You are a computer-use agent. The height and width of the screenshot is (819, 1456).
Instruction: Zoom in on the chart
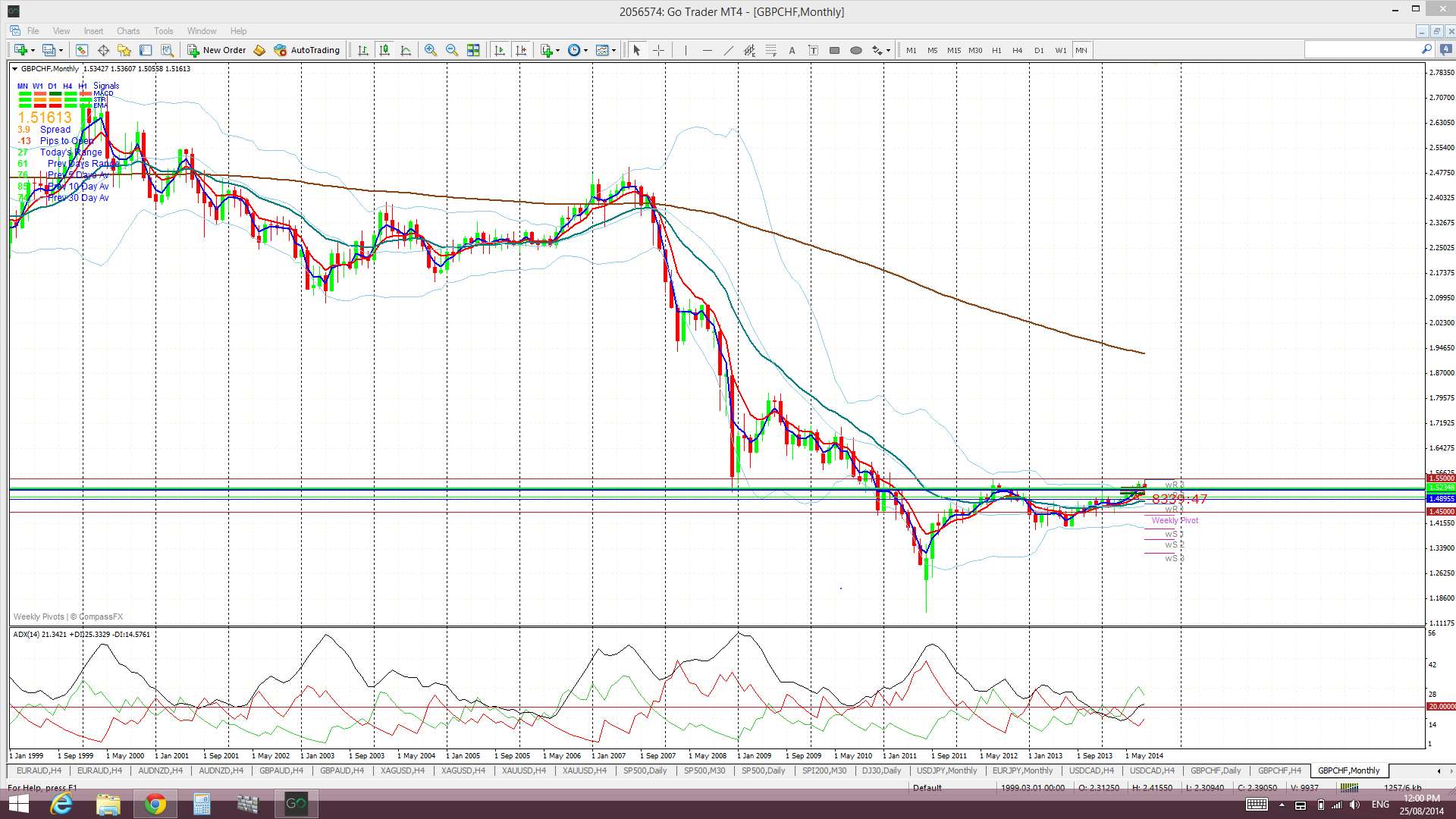431,50
